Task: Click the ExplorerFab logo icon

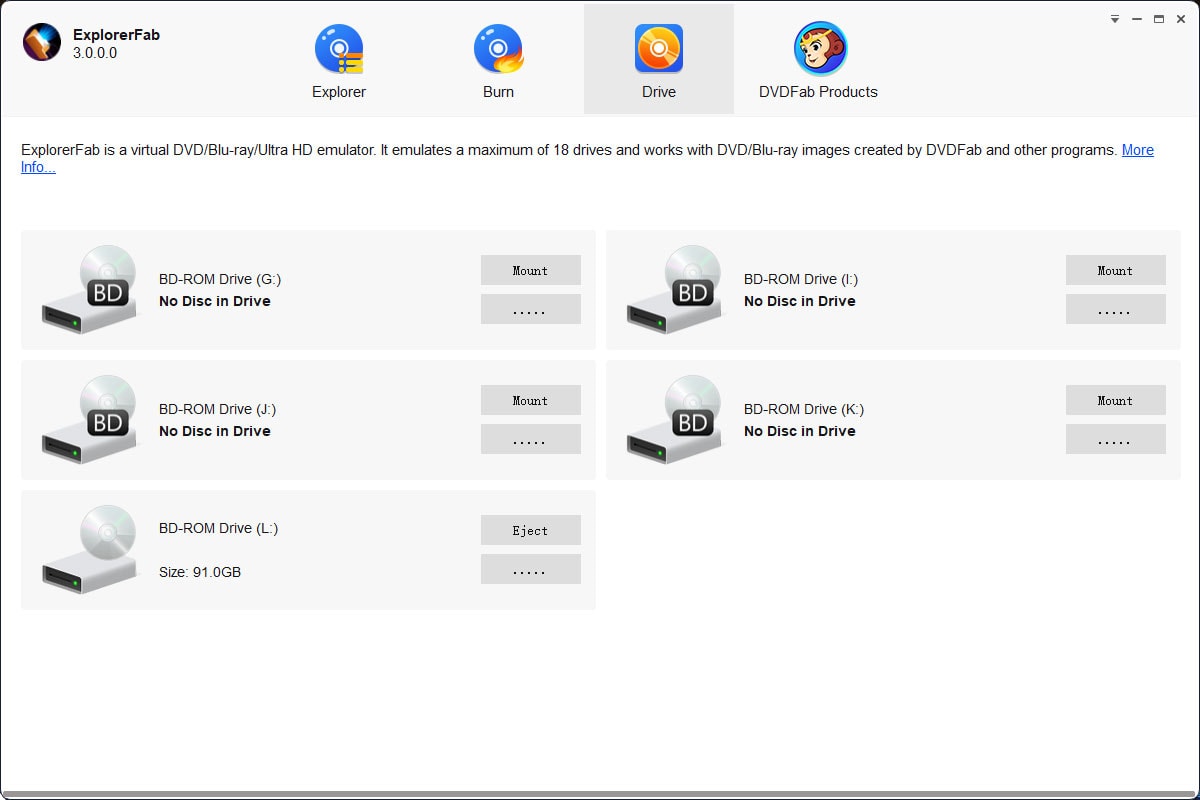Action: pyautogui.click(x=42, y=42)
